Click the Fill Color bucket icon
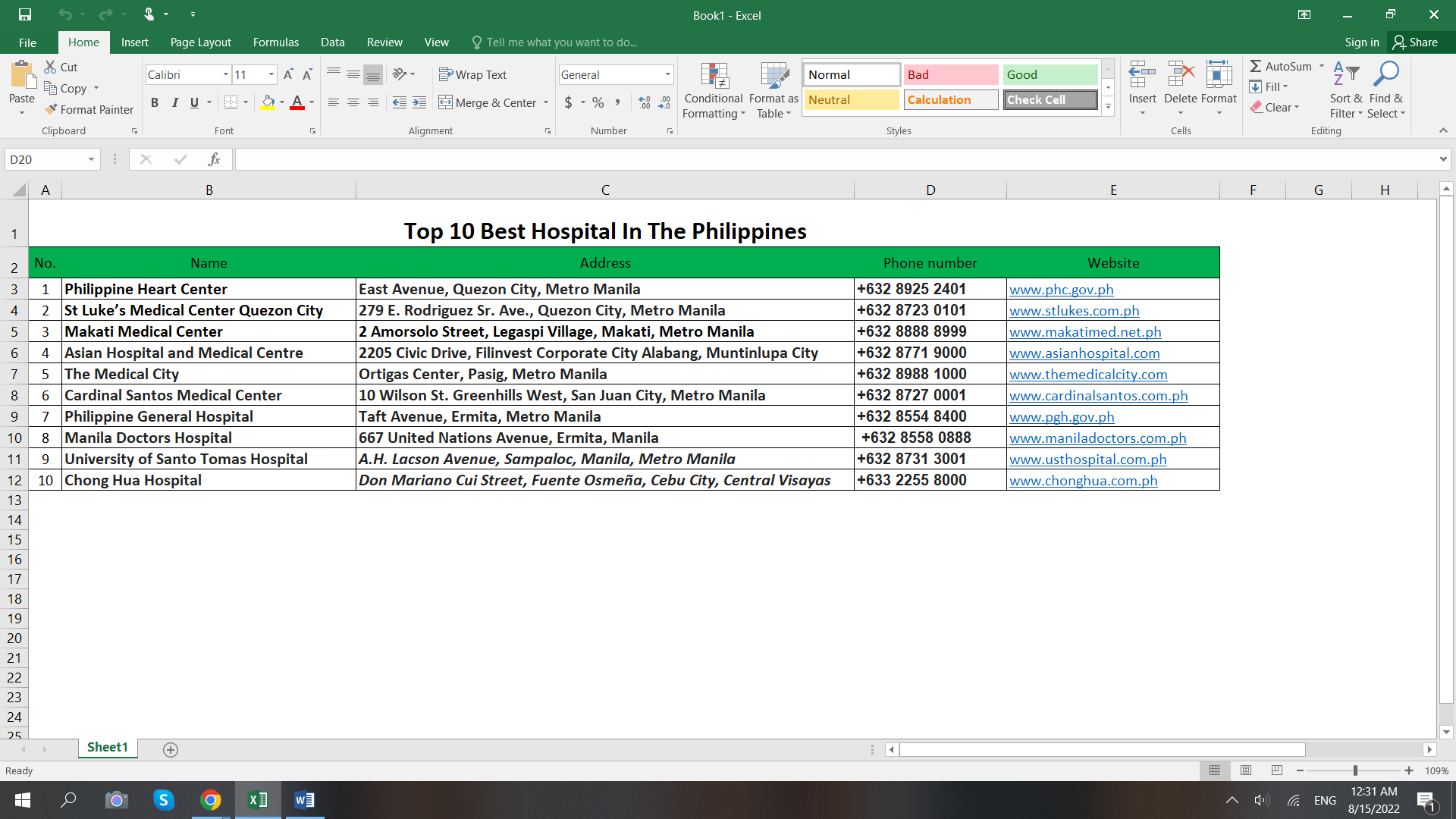 [268, 102]
